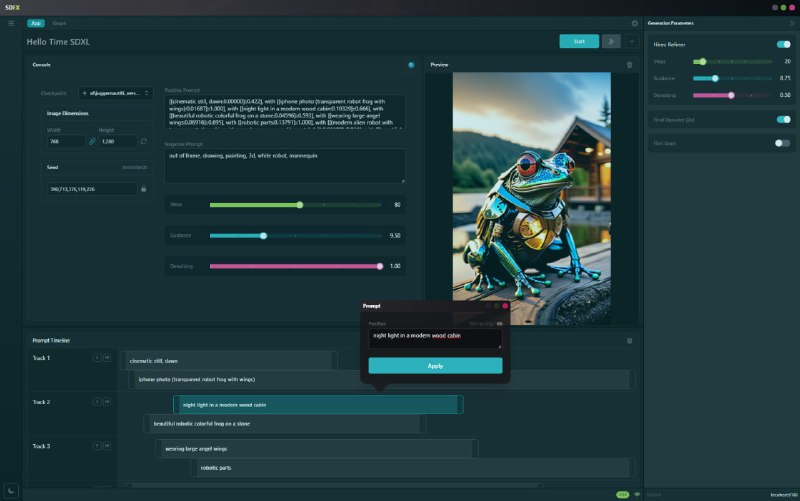
Task: Delete the preview image with the trash icon
Action: [629, 64]
